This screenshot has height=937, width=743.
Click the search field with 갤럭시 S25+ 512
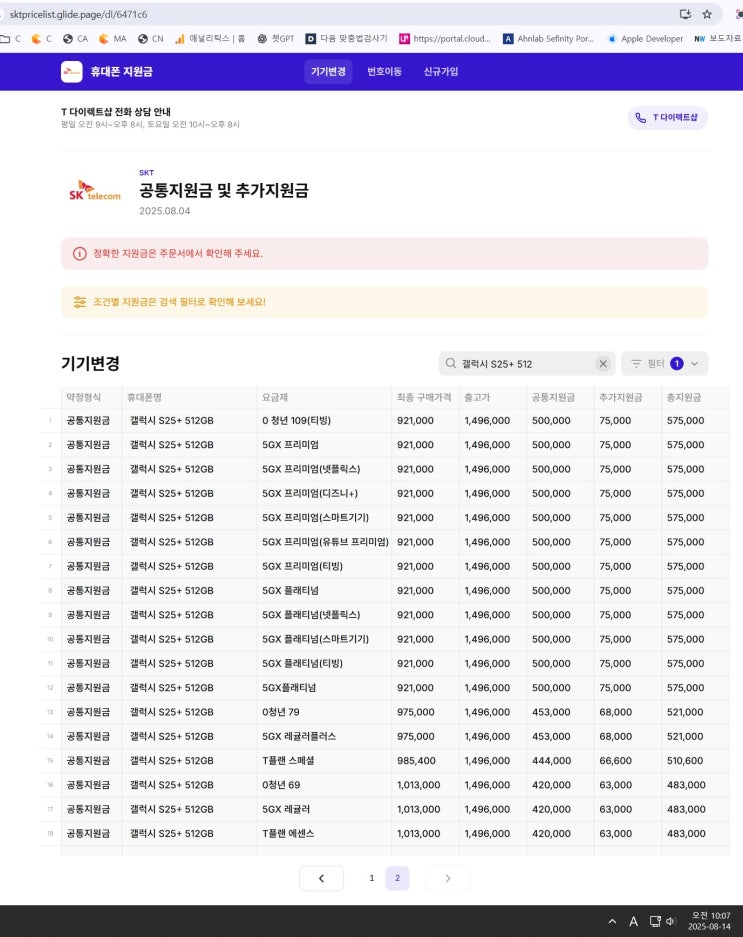point(527,364)
